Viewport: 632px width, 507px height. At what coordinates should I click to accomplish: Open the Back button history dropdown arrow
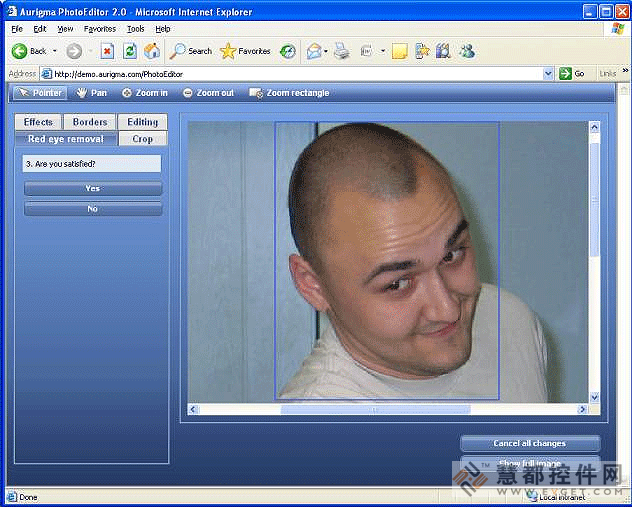pyautogui.click(x=55, y=51)
